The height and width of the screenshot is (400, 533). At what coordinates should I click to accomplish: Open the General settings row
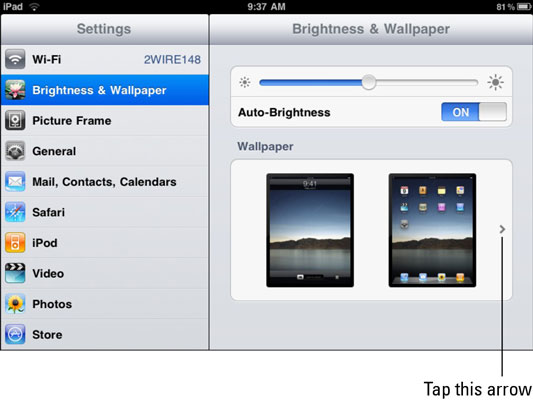click(x=105, y=151)
